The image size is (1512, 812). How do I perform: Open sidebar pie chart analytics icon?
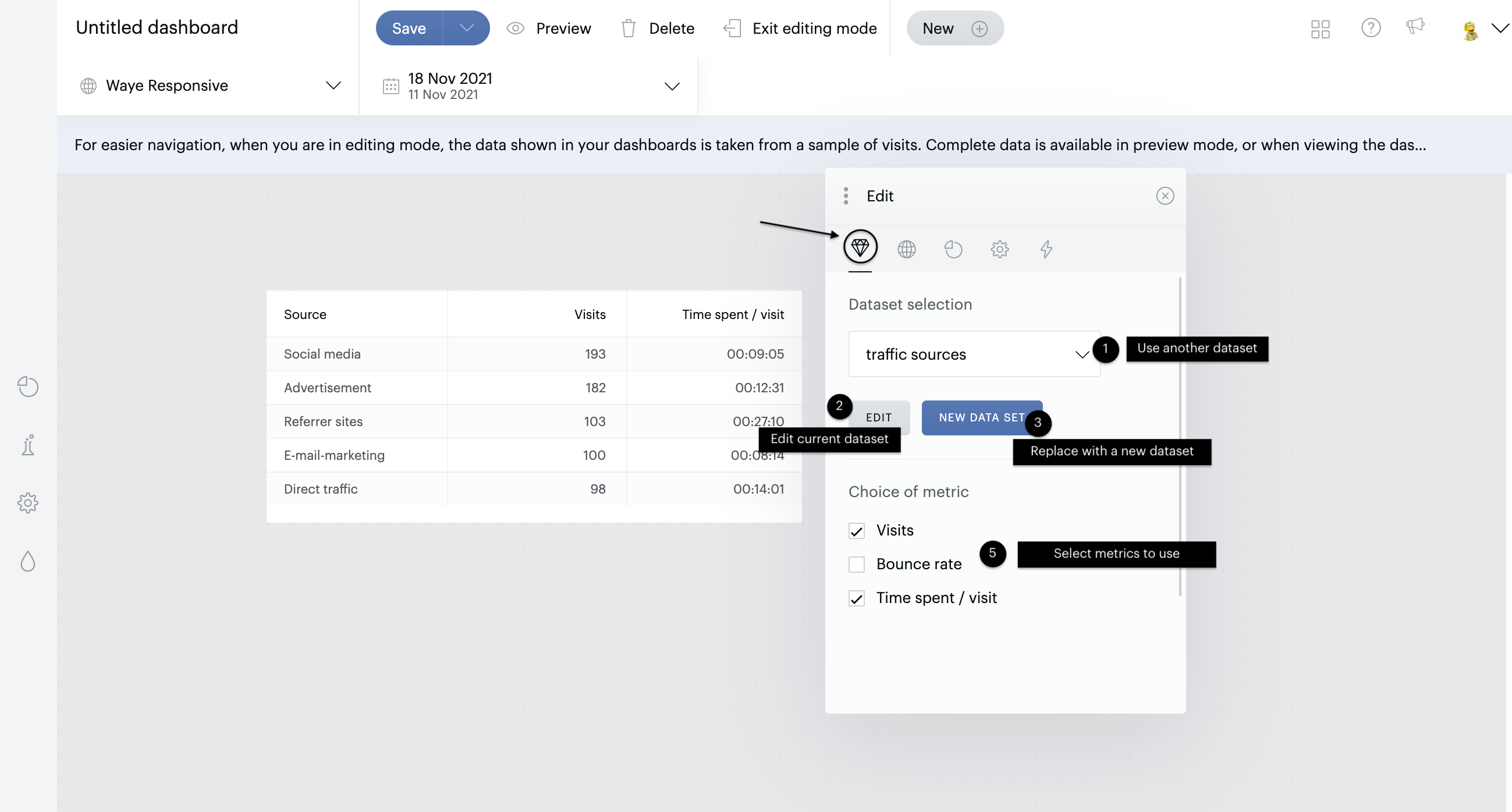click(x=27, y=387)
